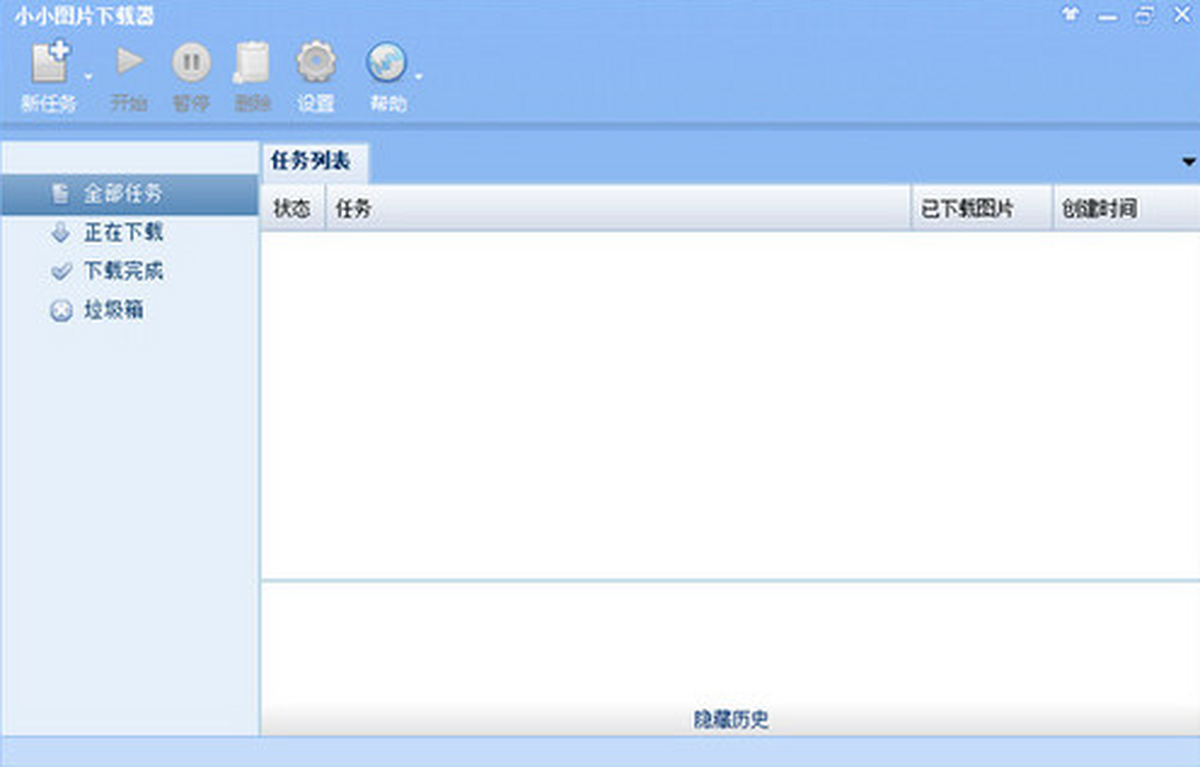The width and height of the screenshot is (1200, 767).
Task: Sort by 已下载图片 column header
Action: [x=980, y=209]
